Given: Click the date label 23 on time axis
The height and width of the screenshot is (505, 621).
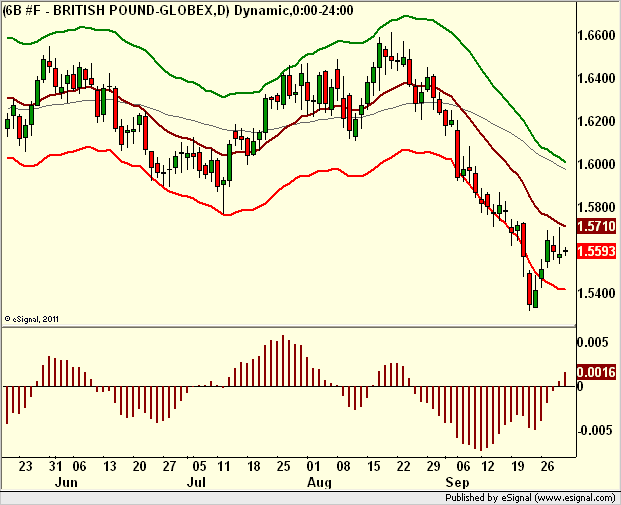Looking at the screenshot, I should [x=25, y=466].
